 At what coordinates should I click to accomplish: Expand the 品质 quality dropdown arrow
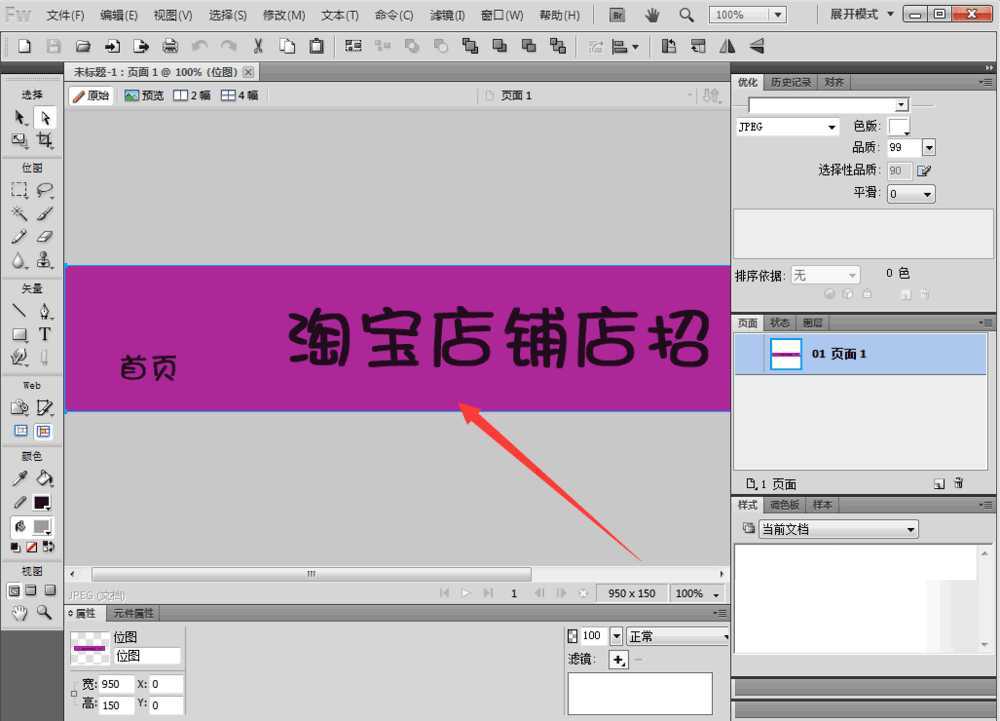pyautogui.click(x=928, y=148)
